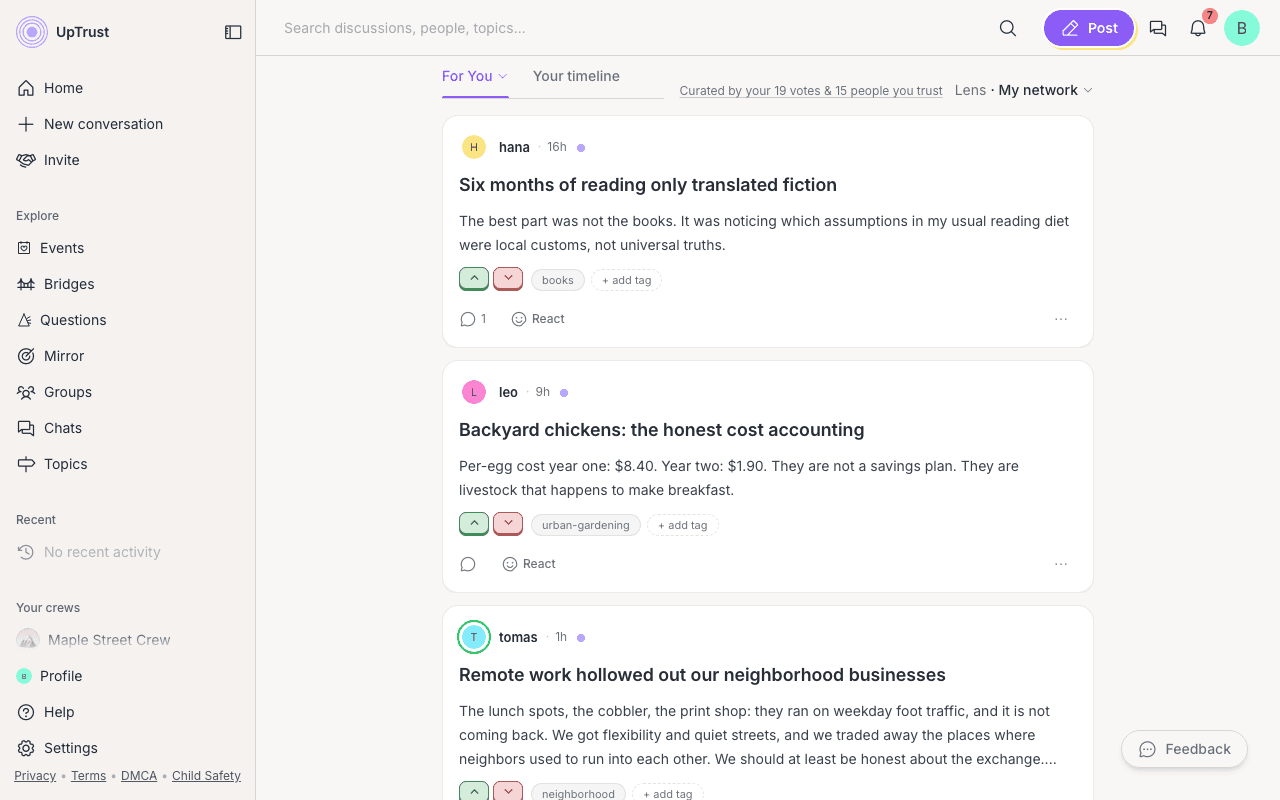Upvote hana's translated fiction post
Viewport: 1280px width, 800px height.
pos(474,279)
